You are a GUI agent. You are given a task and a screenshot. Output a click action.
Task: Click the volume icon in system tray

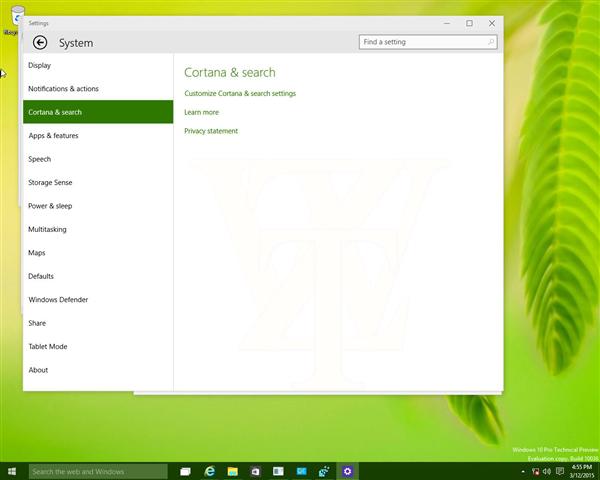click(547, 471)
